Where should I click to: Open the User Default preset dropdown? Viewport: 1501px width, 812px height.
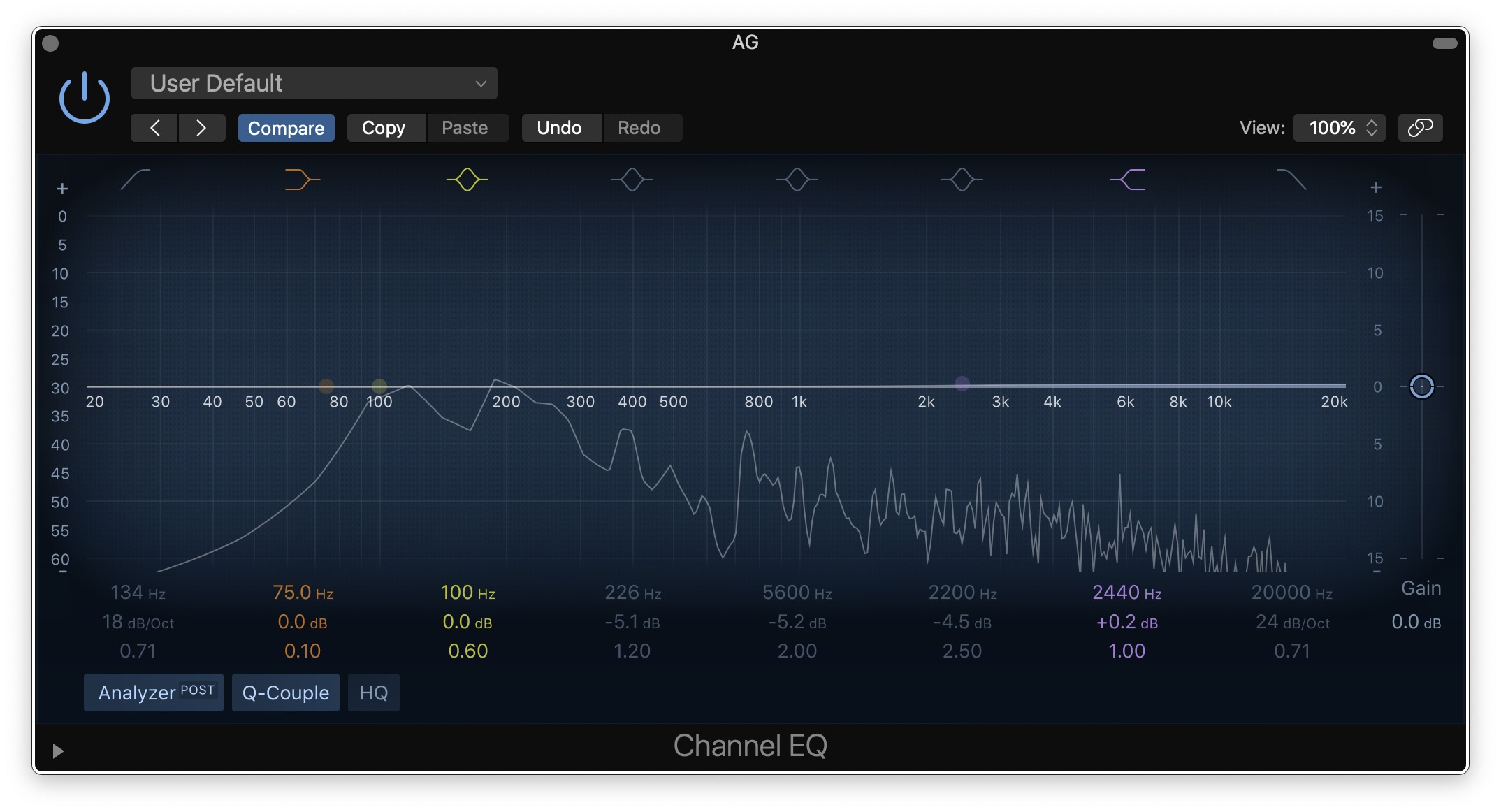(x=314, y=83)
